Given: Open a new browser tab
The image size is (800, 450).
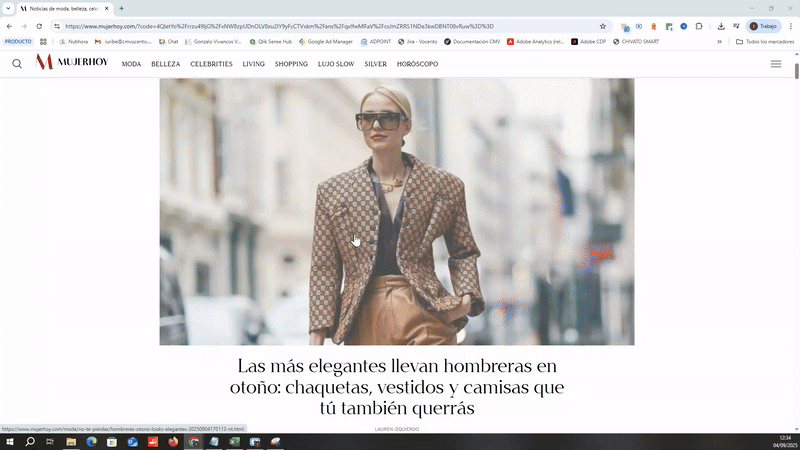Looking at the screenshot, I should (x=122, y=8).
